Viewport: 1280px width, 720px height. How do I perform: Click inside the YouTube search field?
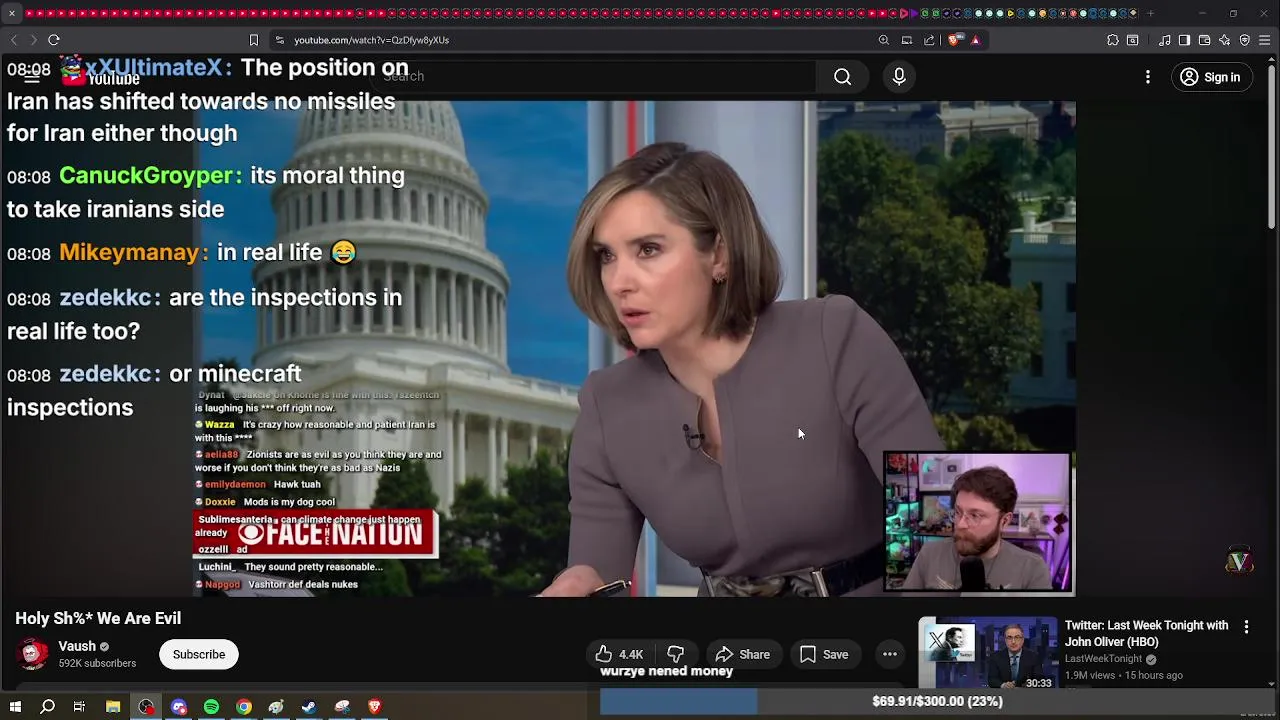(x=595, y=77)
